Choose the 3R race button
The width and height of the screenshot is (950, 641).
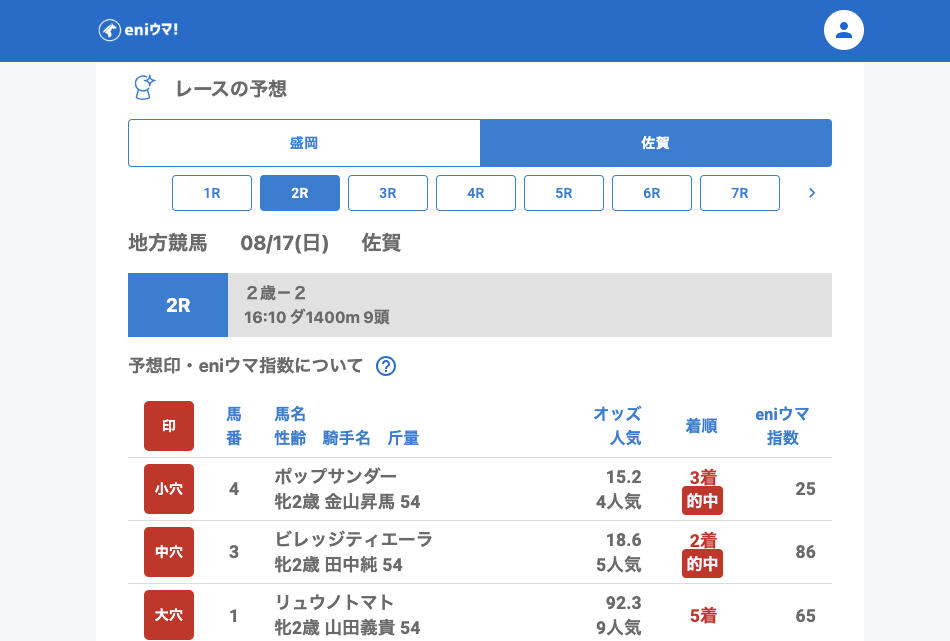tap(388, 193)
